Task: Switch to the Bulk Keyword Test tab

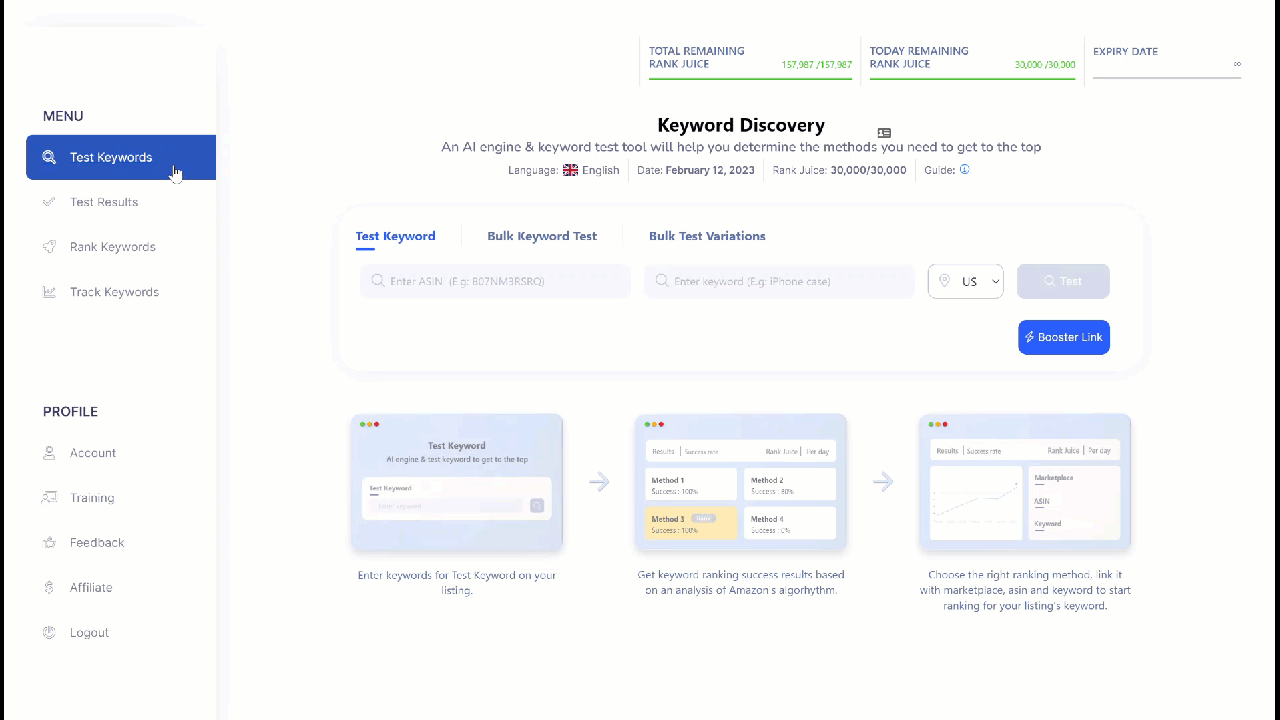Action: 542,236
